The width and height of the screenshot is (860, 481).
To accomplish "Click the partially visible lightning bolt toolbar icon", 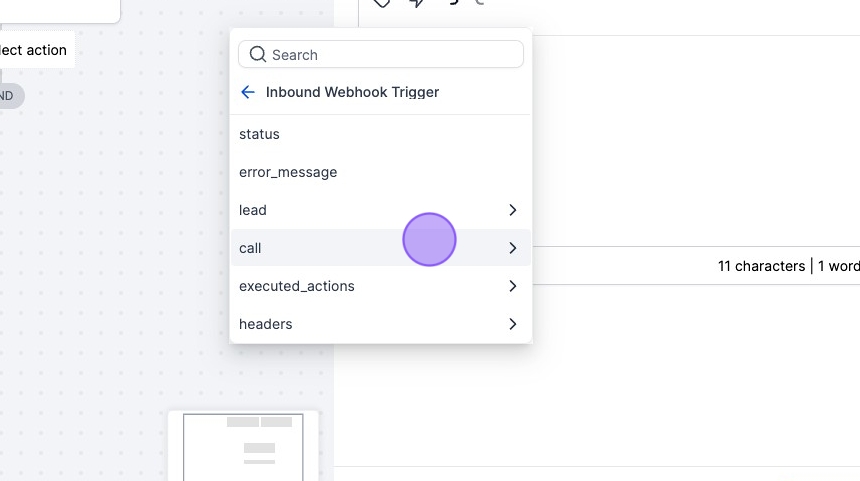I will [416, 3].
